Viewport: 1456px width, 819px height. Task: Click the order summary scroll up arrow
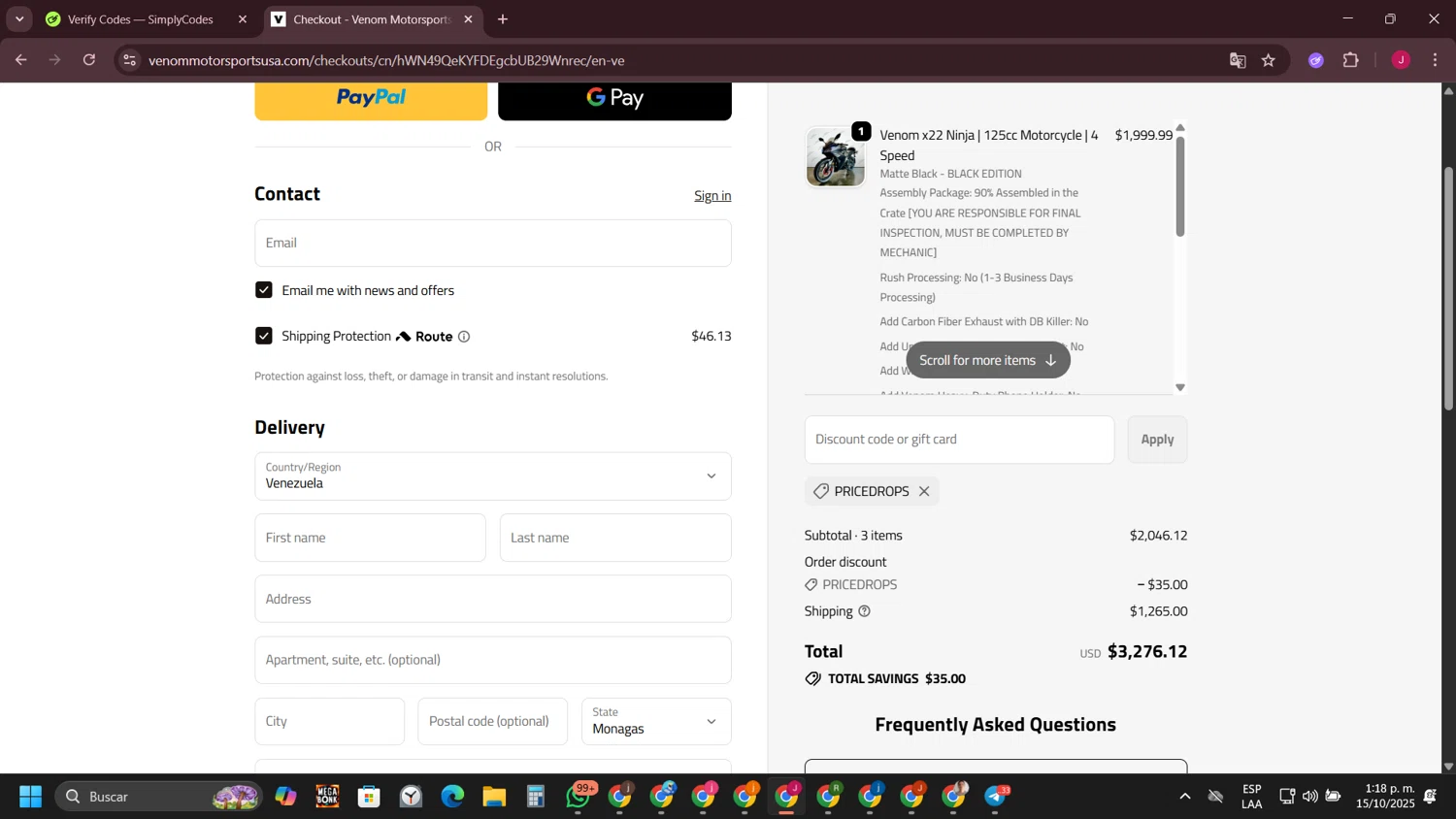click(1180, 128)
